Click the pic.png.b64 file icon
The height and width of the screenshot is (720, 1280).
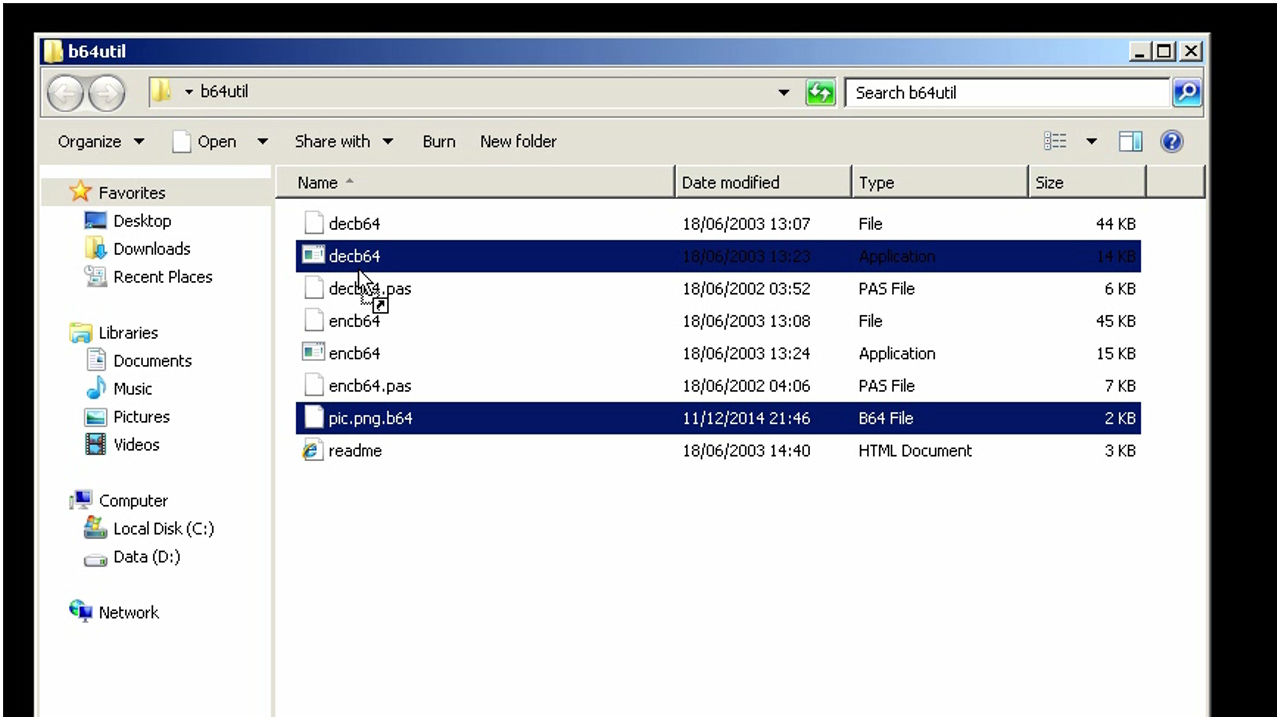[x=313, y=418]
